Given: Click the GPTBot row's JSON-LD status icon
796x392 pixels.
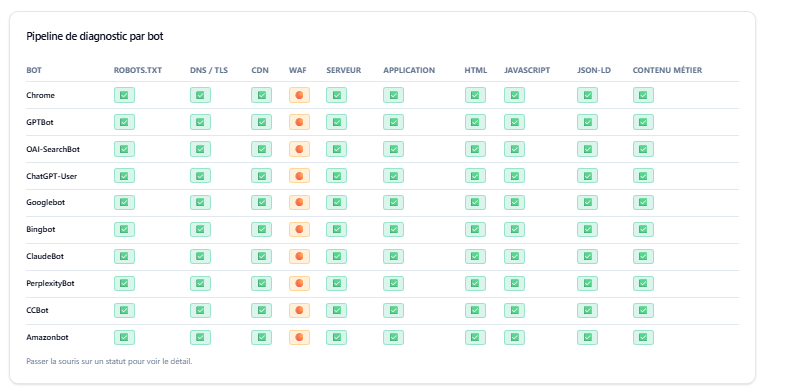Looking at the screenshot, I should click(587, 122).
